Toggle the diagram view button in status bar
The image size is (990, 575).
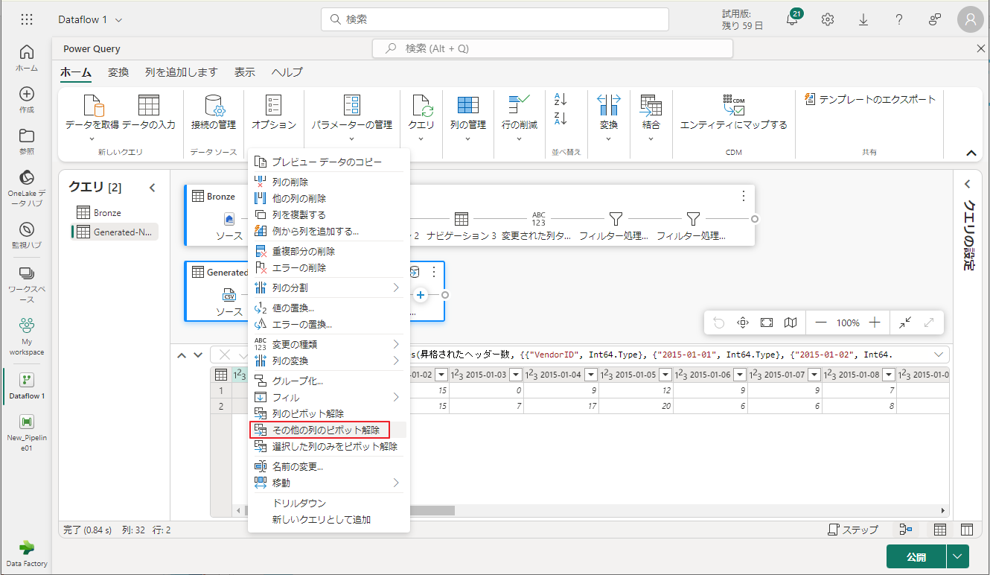[906, 530]
